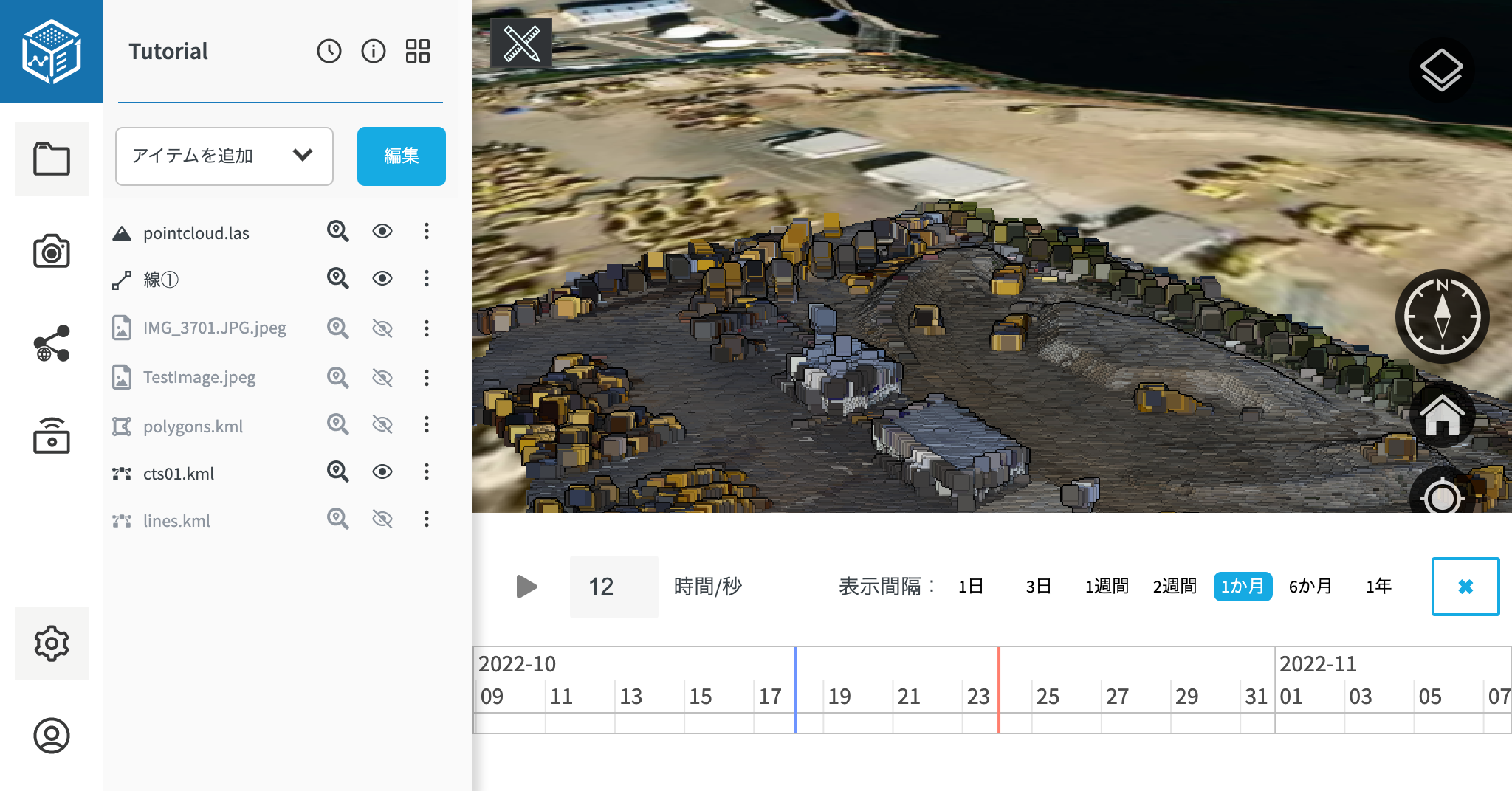Click the 編集 button
The image size is (1512, 791).
pyautogui.click(x=401, y=156)
